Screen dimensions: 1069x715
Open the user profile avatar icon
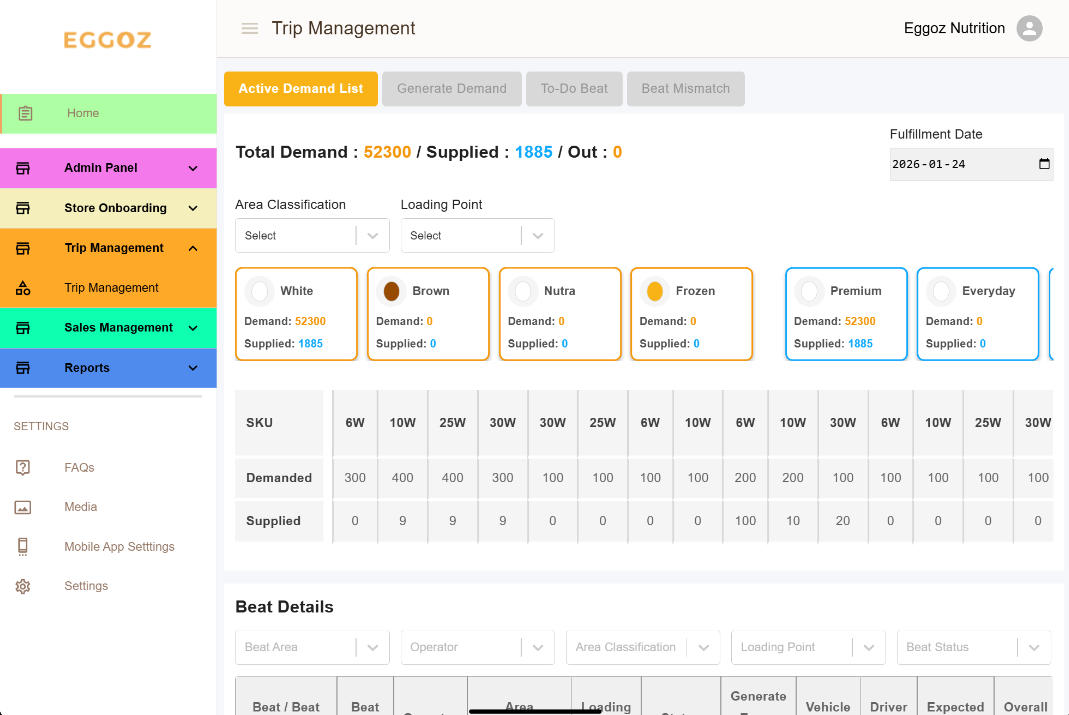[1029, 29]
